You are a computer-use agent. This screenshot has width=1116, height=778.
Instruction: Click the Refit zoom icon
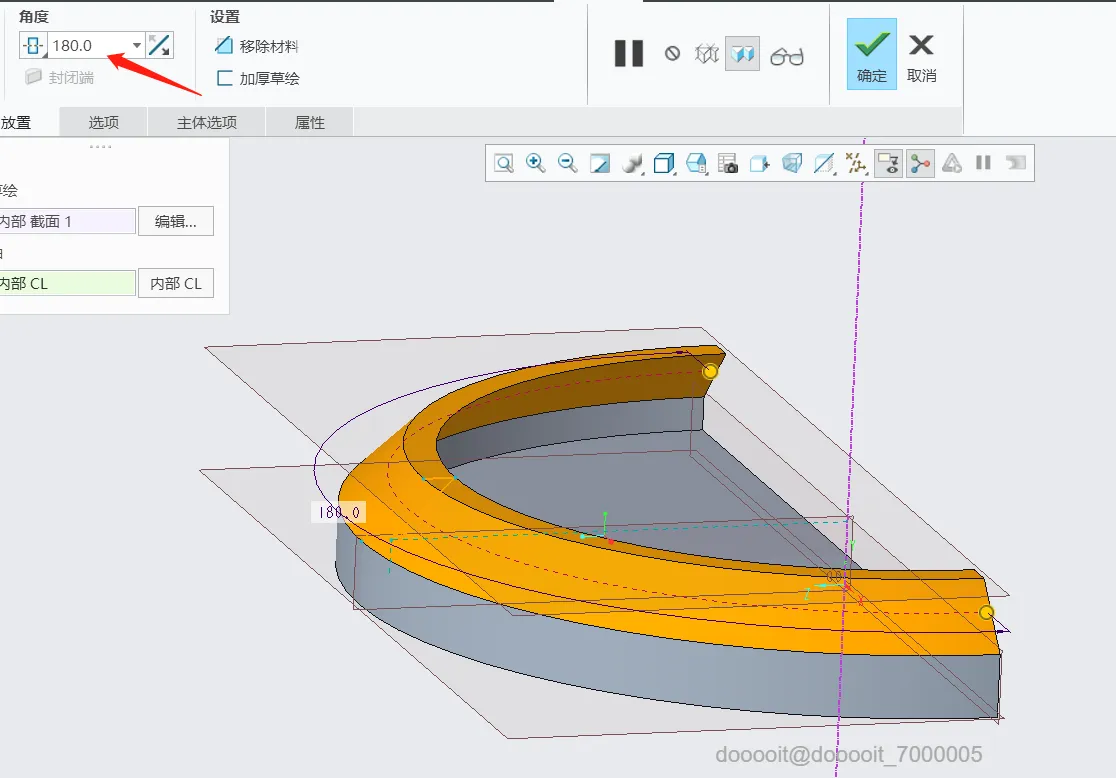click(504, 163)
